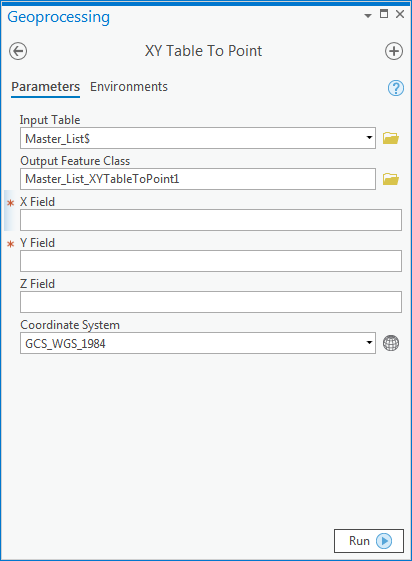Click the Master_List$ input table text
The height and width of the screenshot is (561, 412).
pos(58,138)
